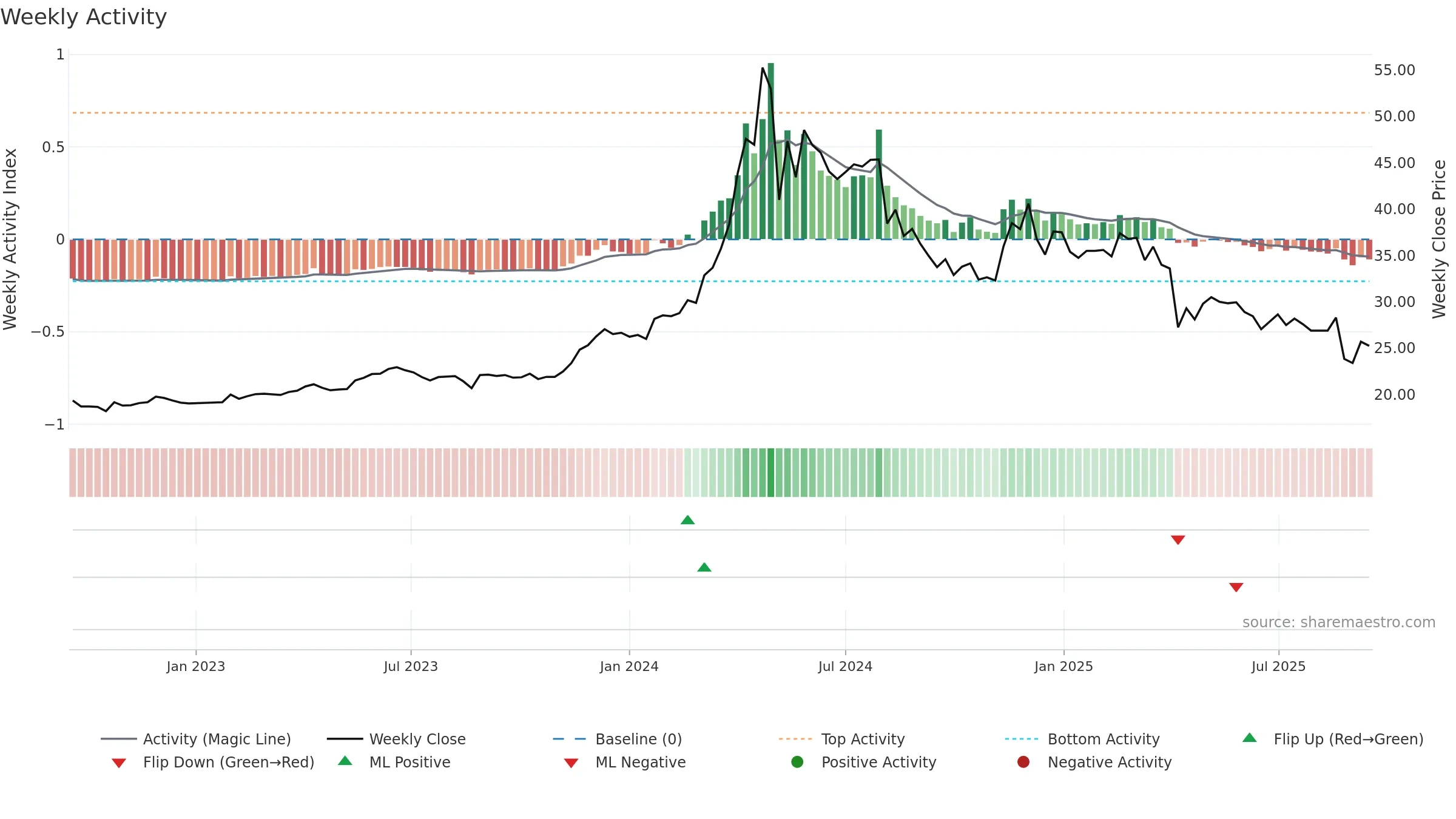
Task: Click the ML Negative legend marker
Action: (x=571, y=763)
